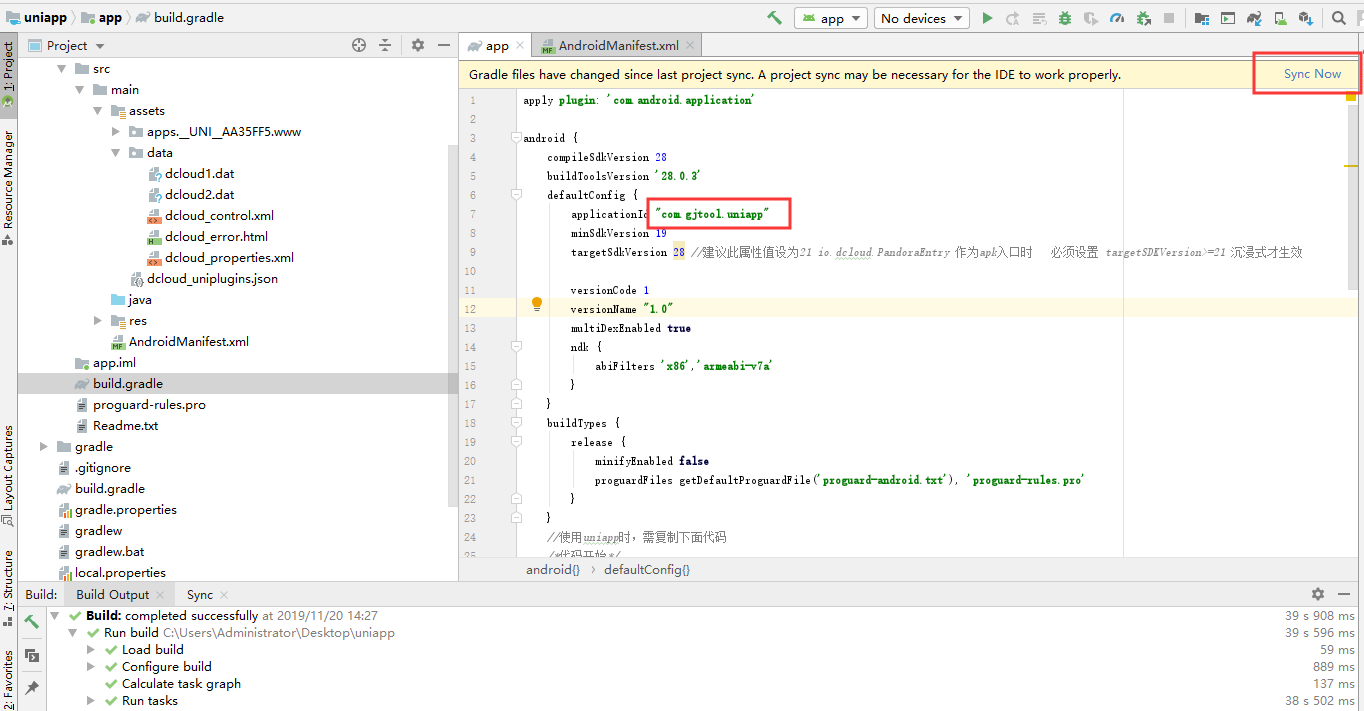Expand the Run tasks node
1364x711 pixels.
(91, 701)
